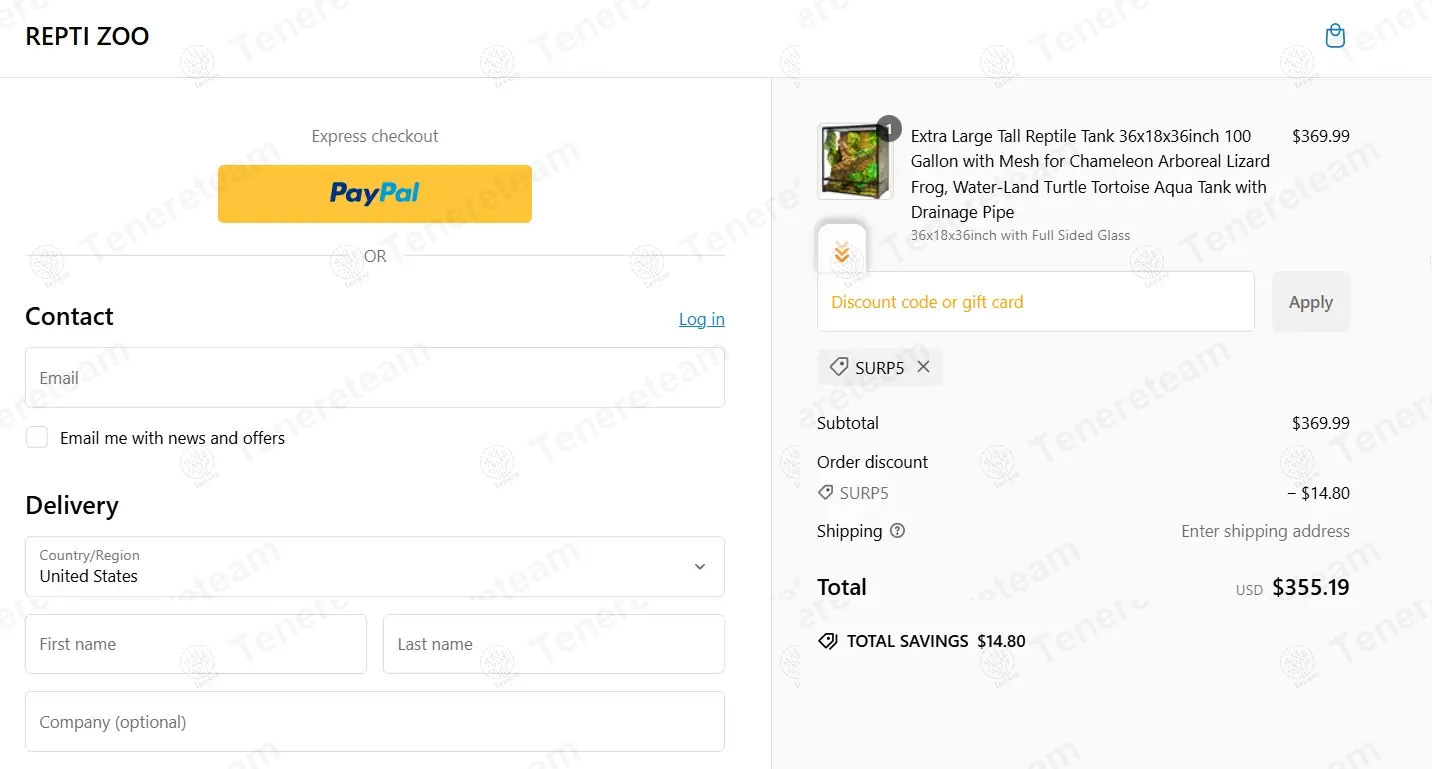Viewport: 1432px width, 769px height.
Task: Click the order discount SURP5 tag icon
Action: tap(826, 493)
